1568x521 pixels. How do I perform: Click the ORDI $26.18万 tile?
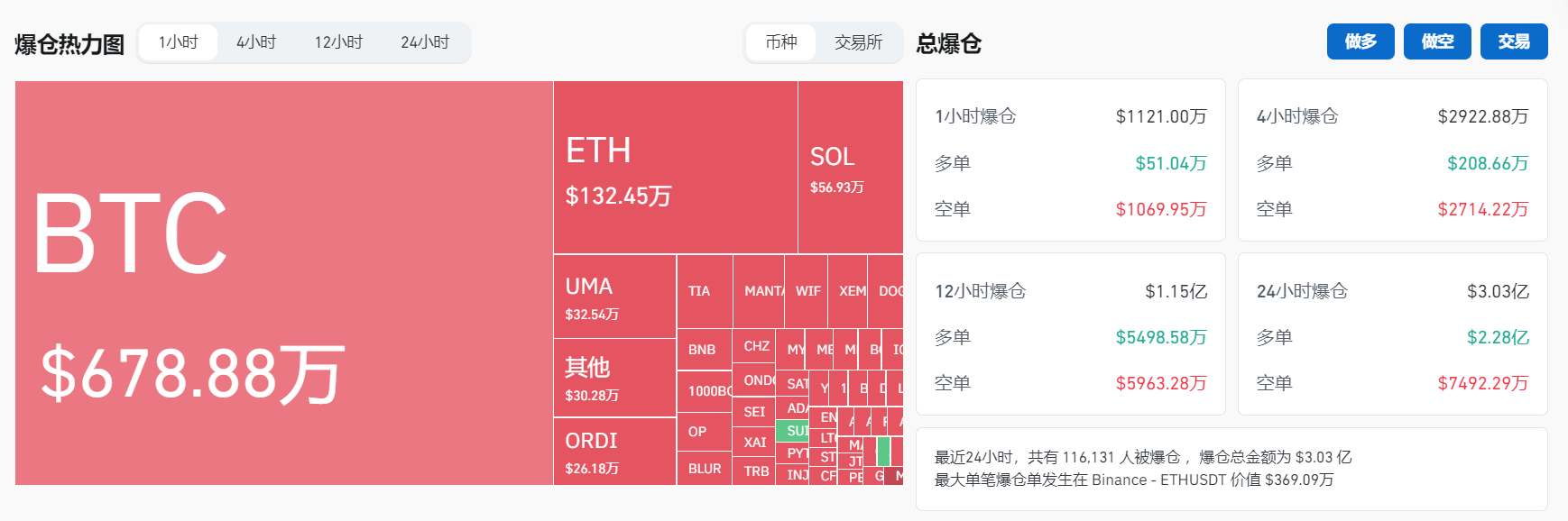click(x=614, y=452)
